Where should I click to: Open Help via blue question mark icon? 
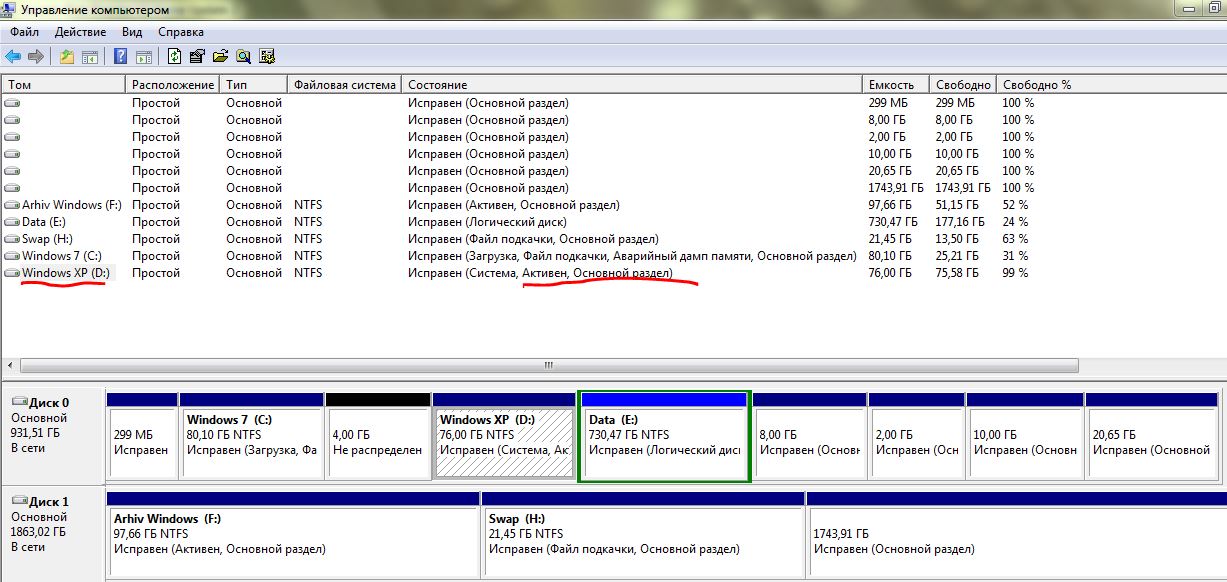pos(121,56)
